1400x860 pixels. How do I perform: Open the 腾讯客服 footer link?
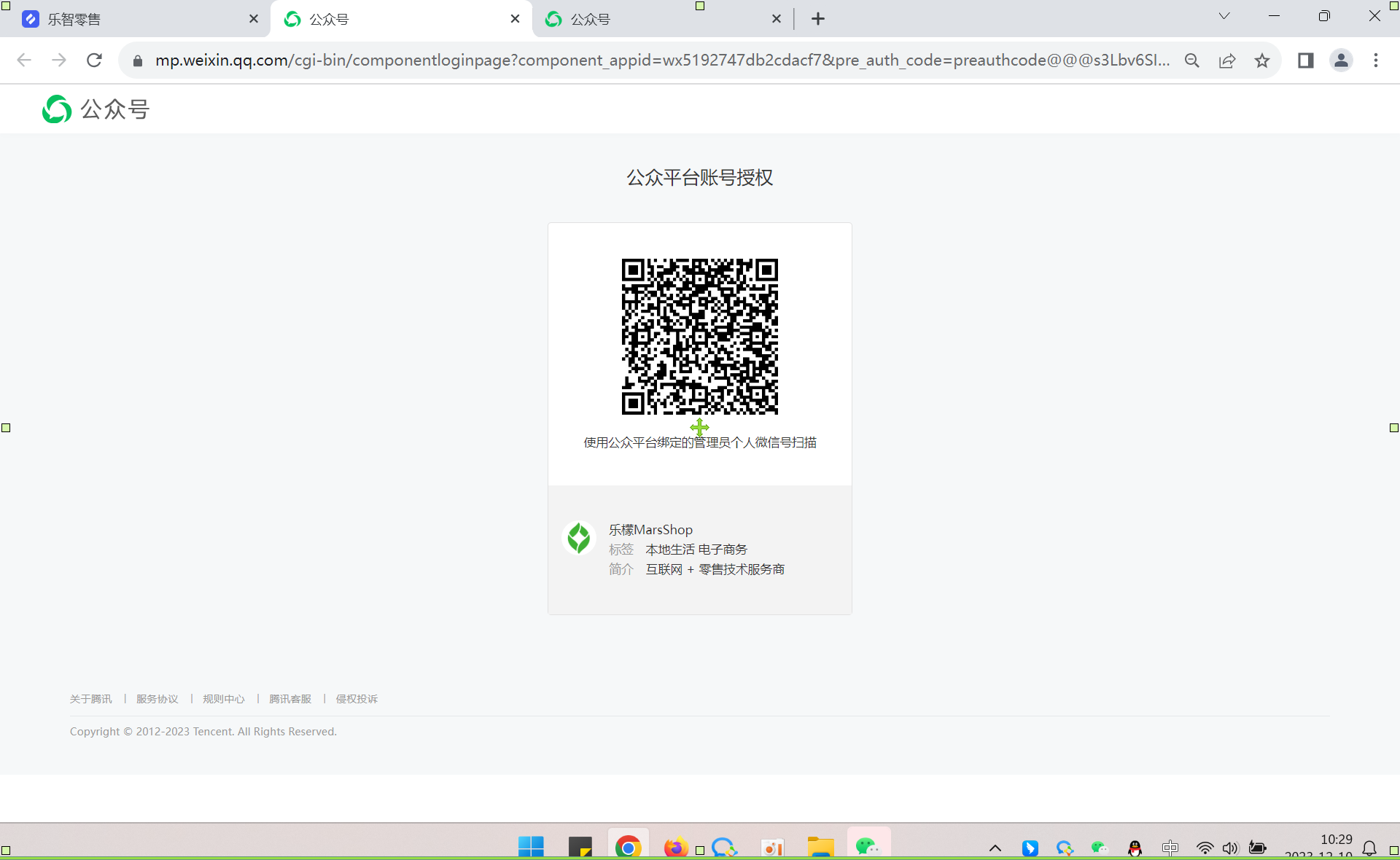290,699
